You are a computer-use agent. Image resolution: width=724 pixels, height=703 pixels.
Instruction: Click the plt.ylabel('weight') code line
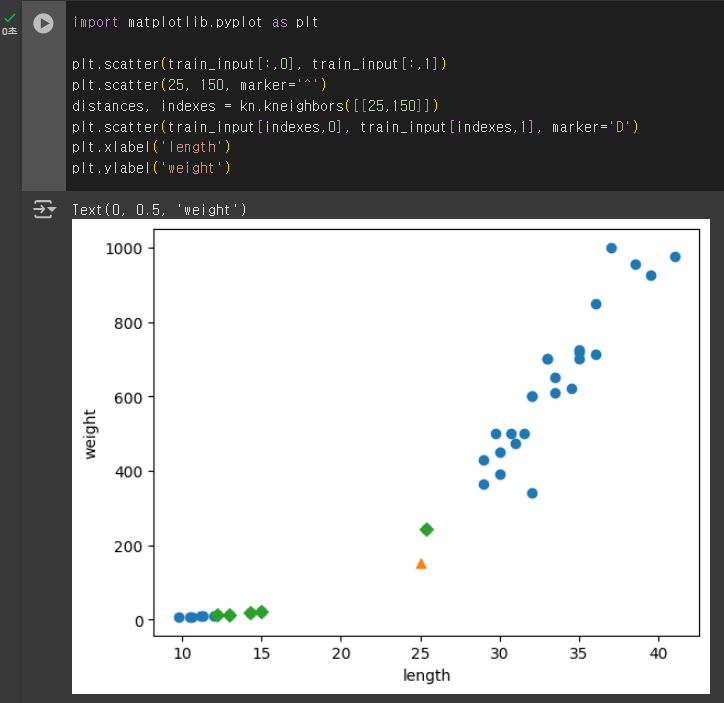coord(151,168)
